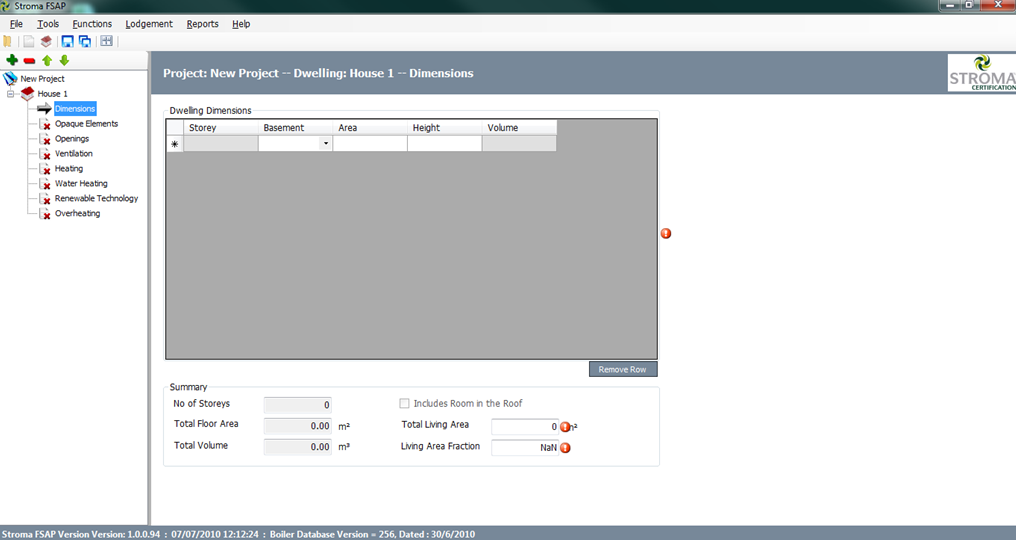The image size is (1016, 540).
Task: Click the new blank document toolbar icon
Action: (29, 41)
